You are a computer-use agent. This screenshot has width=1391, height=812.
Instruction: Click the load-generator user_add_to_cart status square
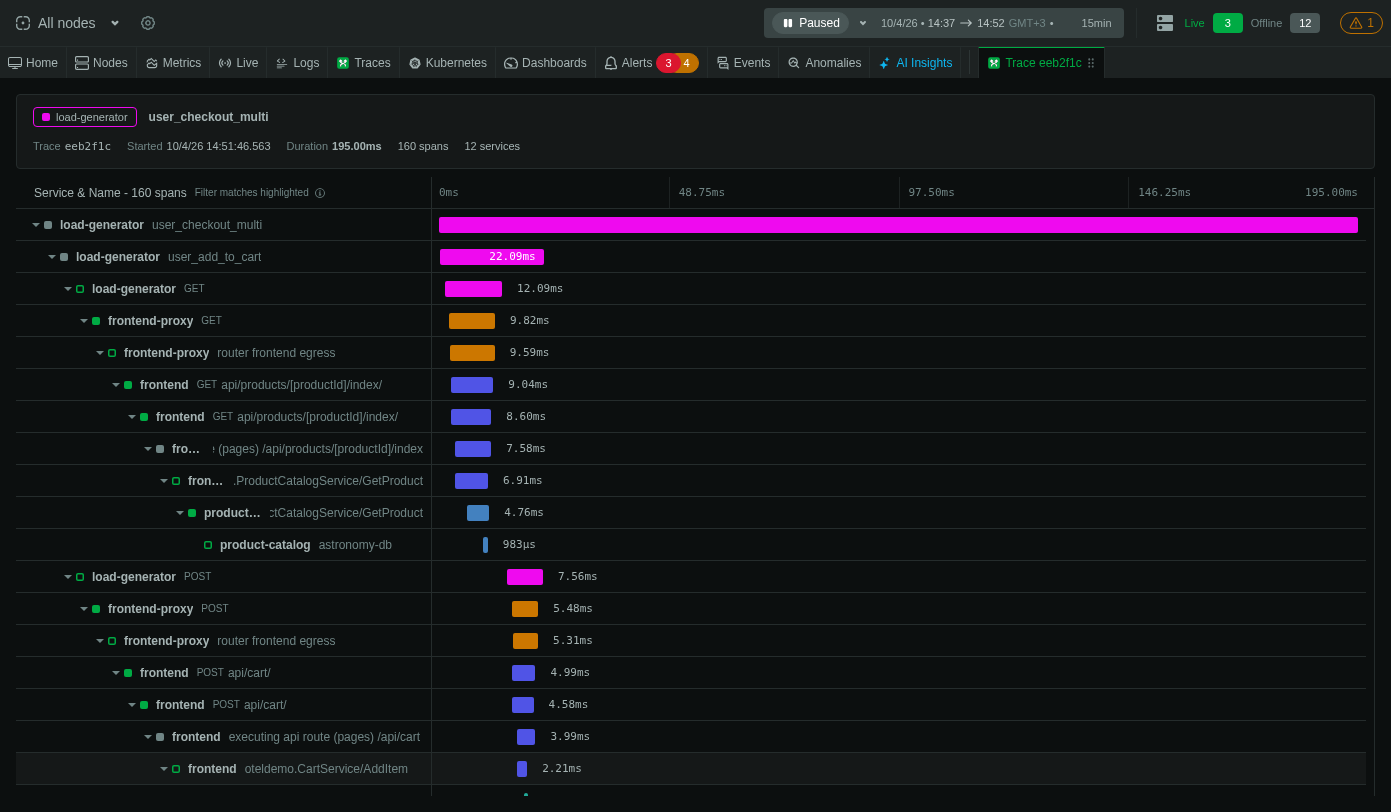[x=64, y=257]
